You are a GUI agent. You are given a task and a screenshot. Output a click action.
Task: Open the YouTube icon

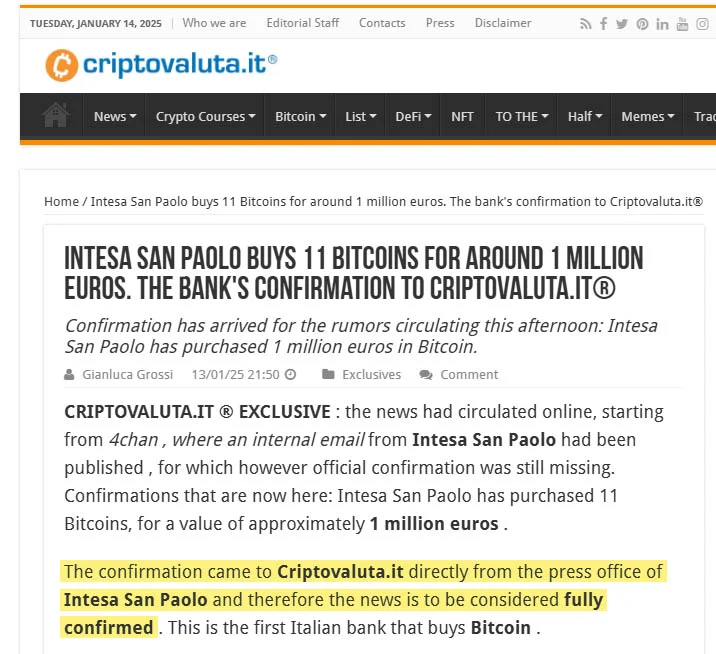(682, 24)
